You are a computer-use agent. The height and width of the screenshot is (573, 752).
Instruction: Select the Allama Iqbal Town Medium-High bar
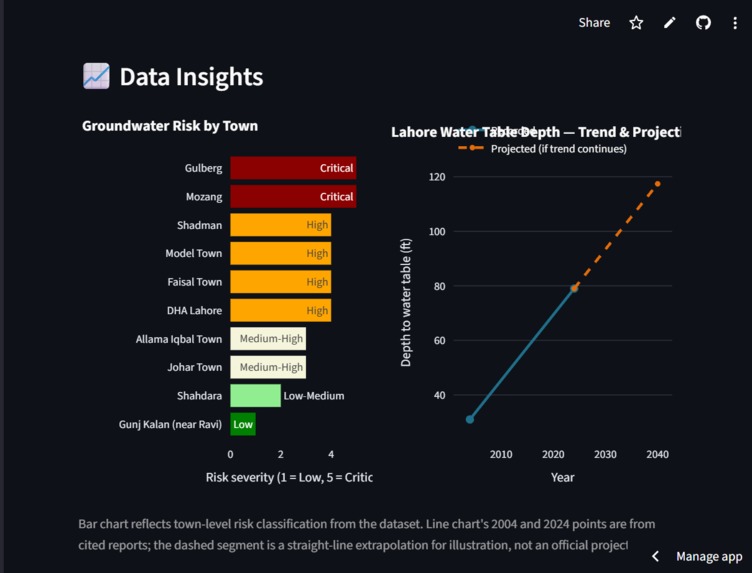coord(268,339)
